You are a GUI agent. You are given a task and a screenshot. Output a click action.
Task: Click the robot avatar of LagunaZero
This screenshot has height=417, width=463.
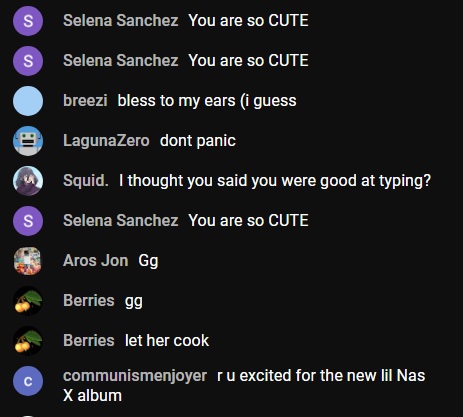click(x=28, y=141)
